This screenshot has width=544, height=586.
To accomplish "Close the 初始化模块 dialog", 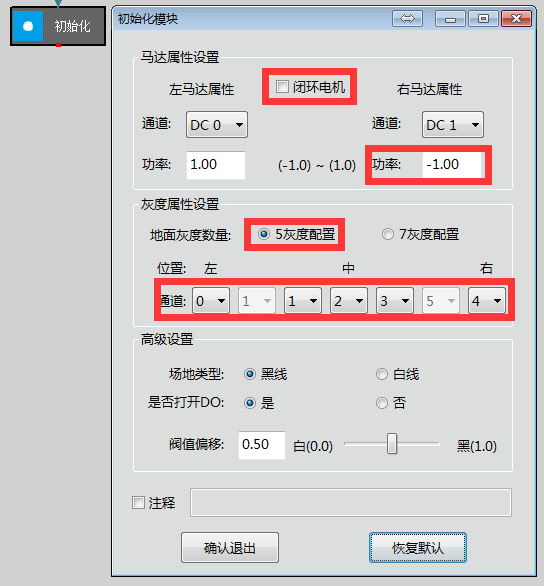I will [516, 18].
